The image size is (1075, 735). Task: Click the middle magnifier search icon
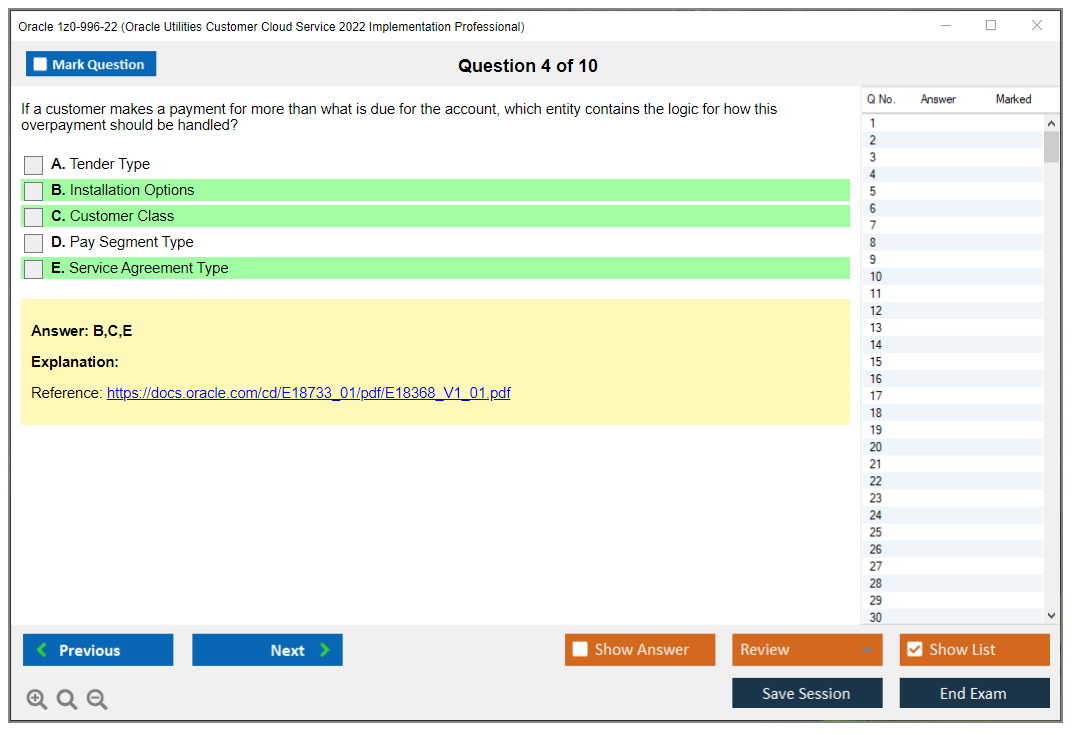66,699
